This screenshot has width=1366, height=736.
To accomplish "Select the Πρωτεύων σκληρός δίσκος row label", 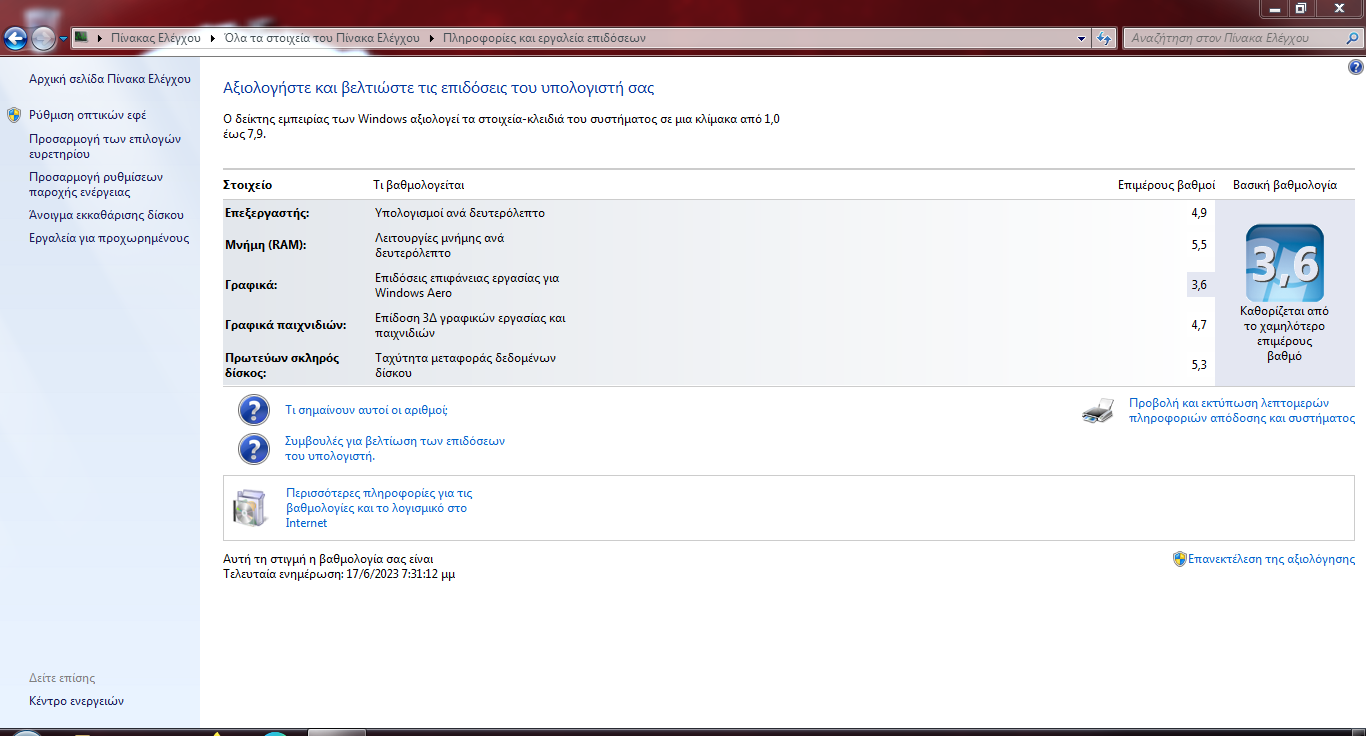I will tap(282, 365).
